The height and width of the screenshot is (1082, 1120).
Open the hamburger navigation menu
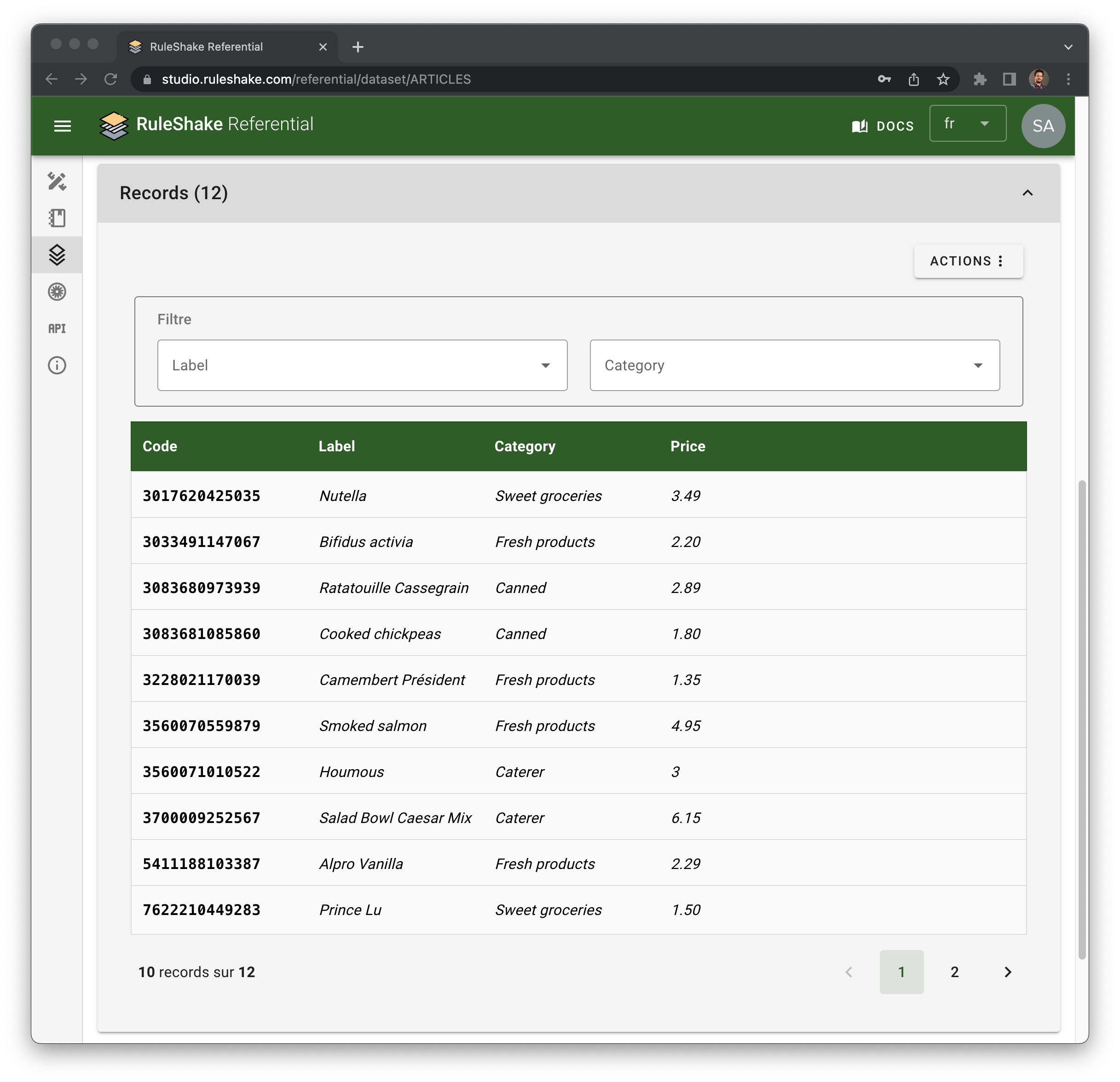(62, 126)
